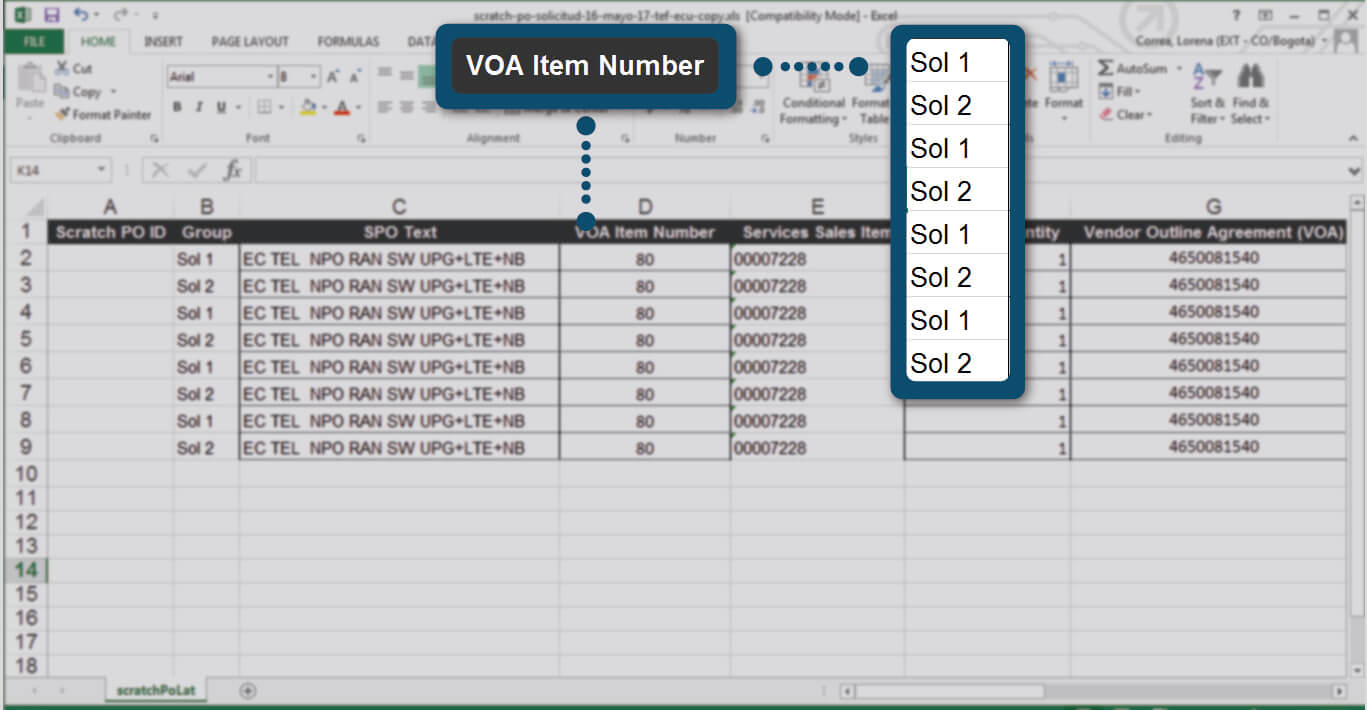Open the Clear dropdown in Editing group
1367x710 pixels.
(x=1128, y=115)
